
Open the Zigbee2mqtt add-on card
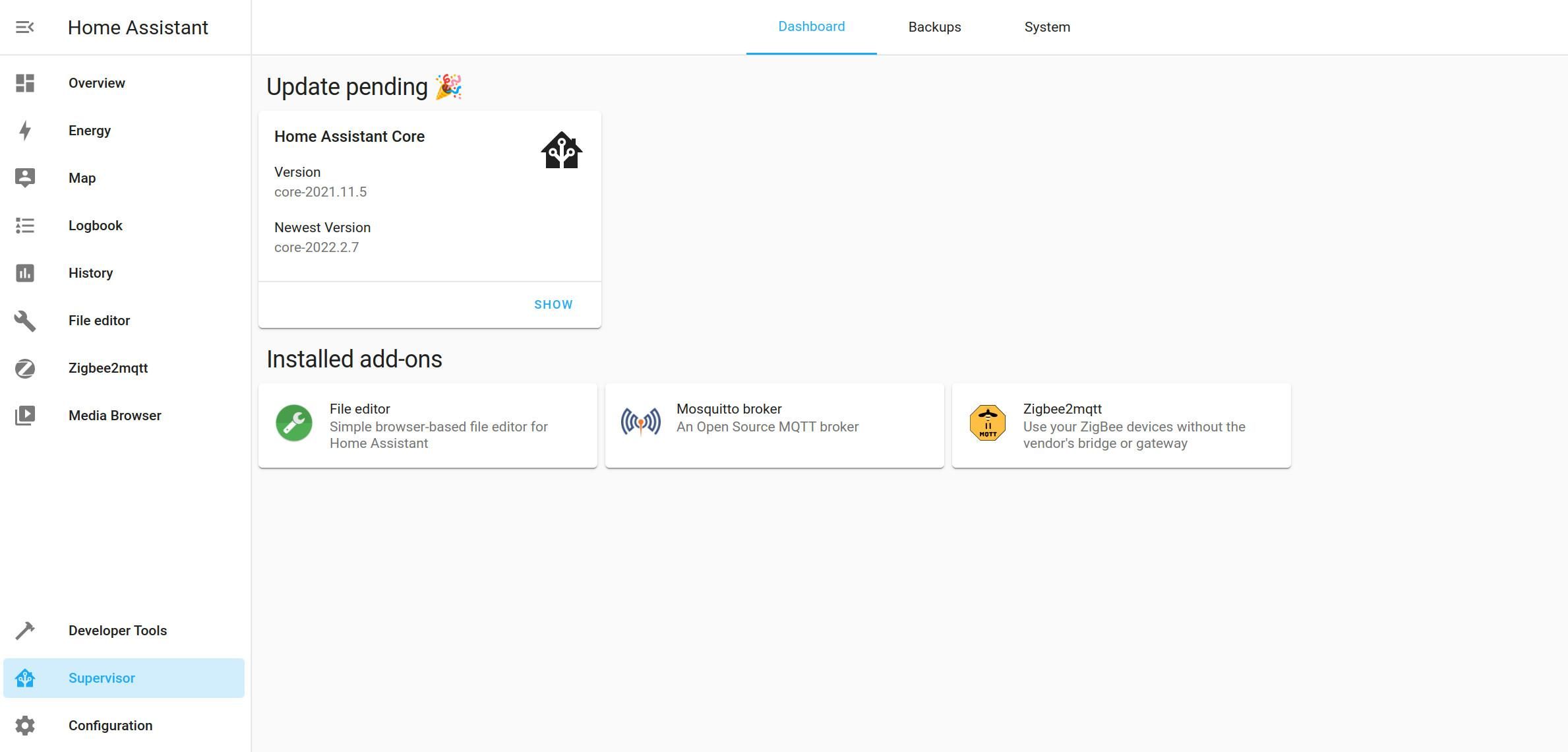(x=1121, y=425)
